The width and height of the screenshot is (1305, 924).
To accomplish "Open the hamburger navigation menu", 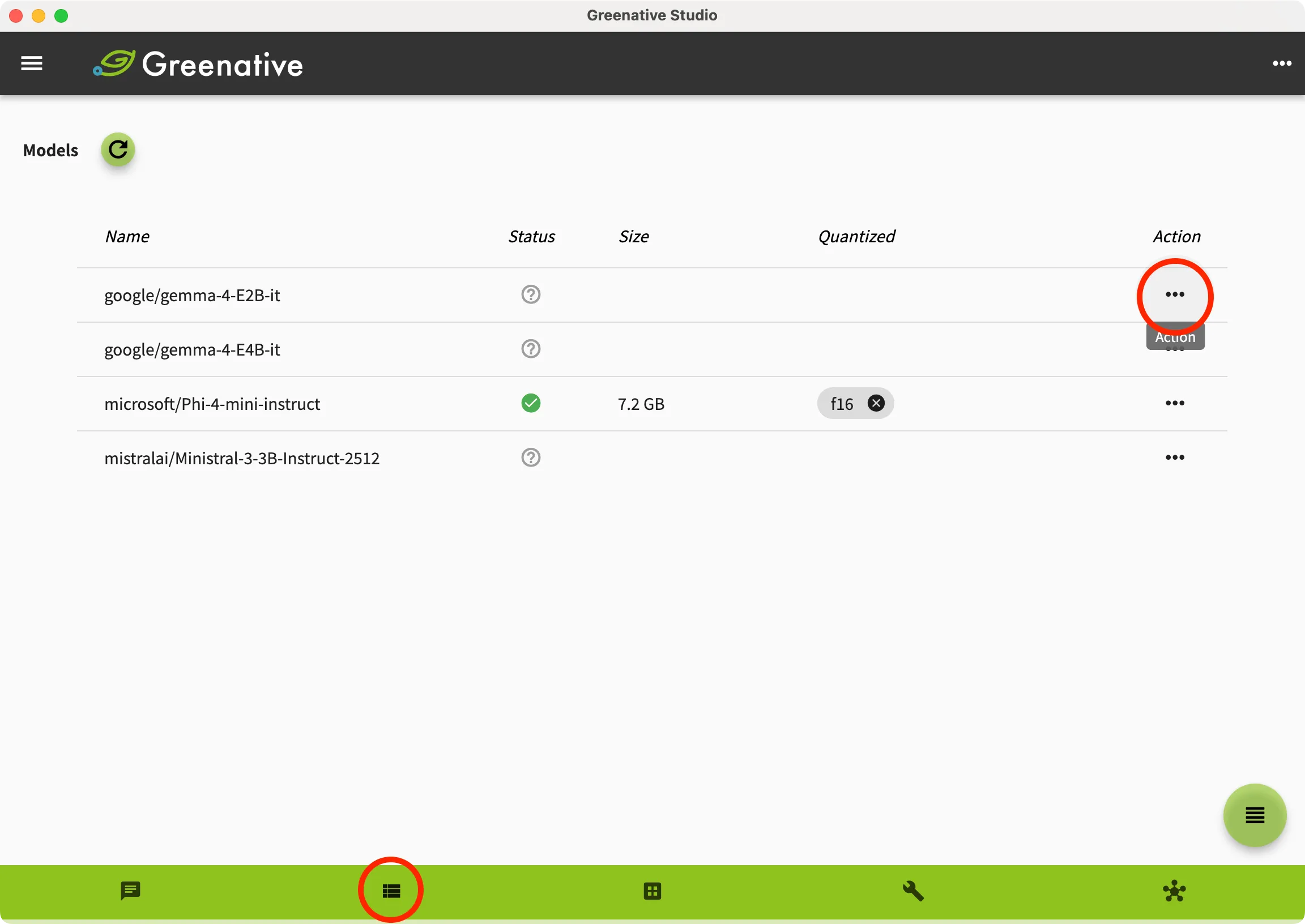I will pyautogui.click(x=32, y=63).
